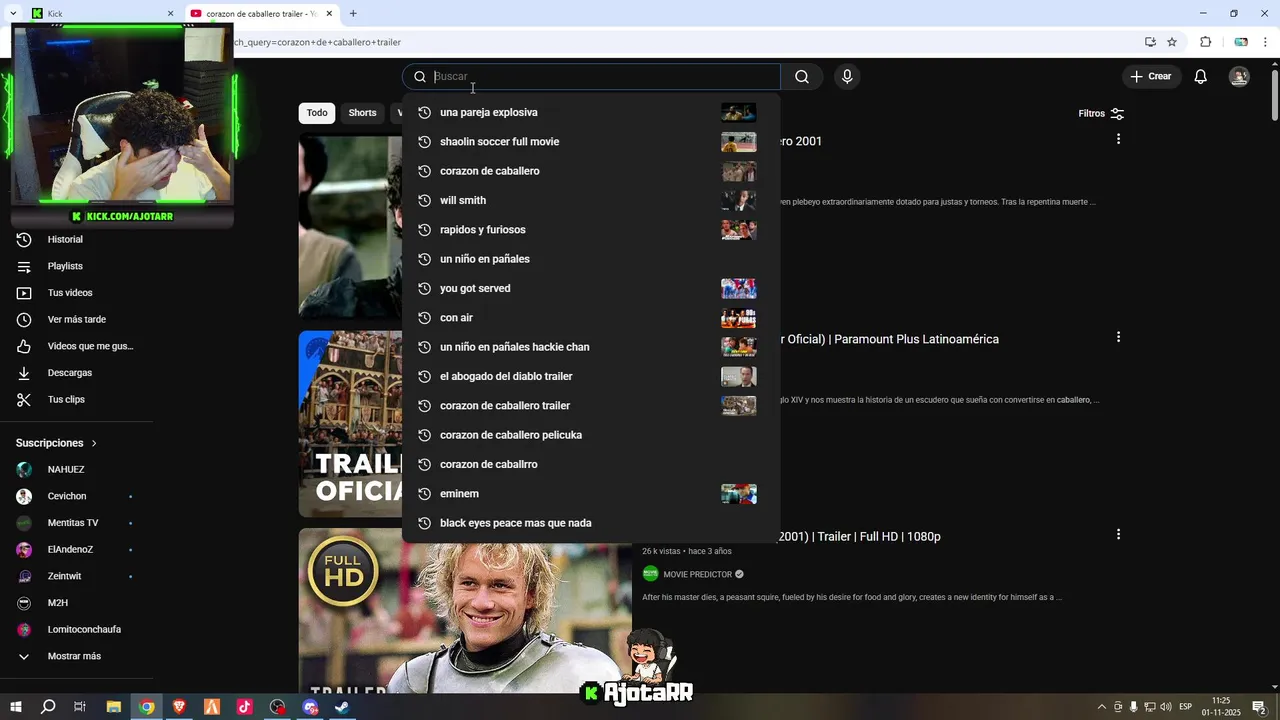
Task: Select 'black eyes peace mas que nada'
Action: [591, 523]
